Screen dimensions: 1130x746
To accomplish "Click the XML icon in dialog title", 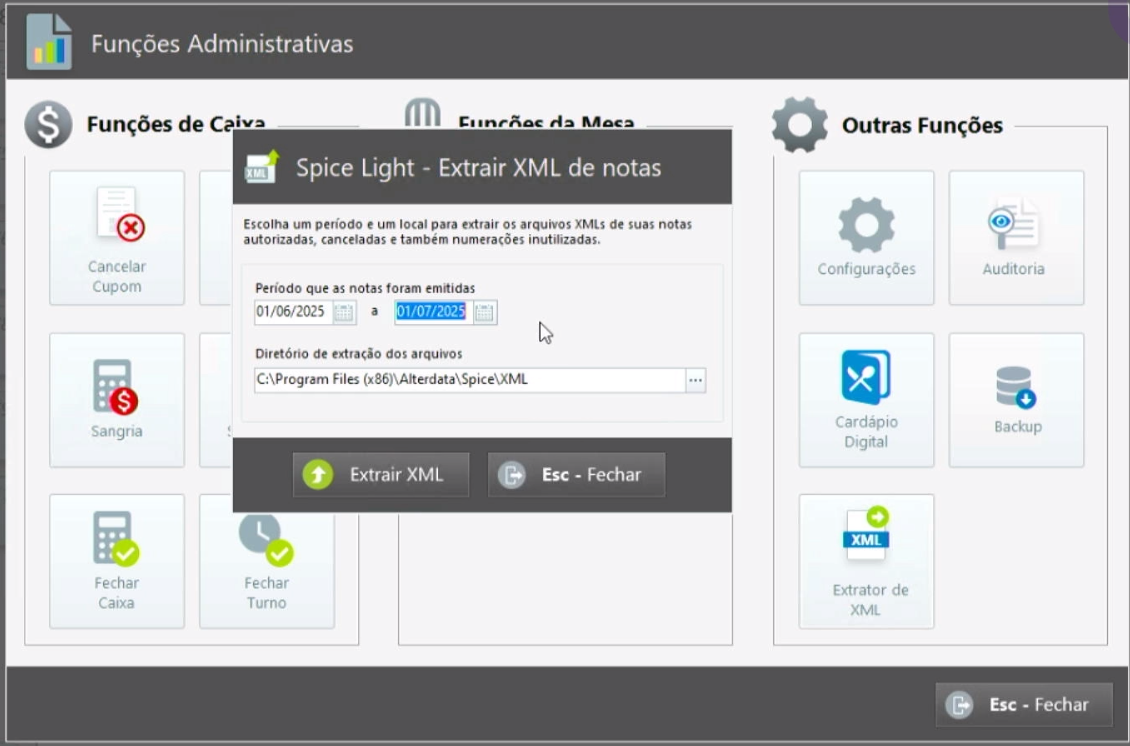I will [x=262, y=167].
